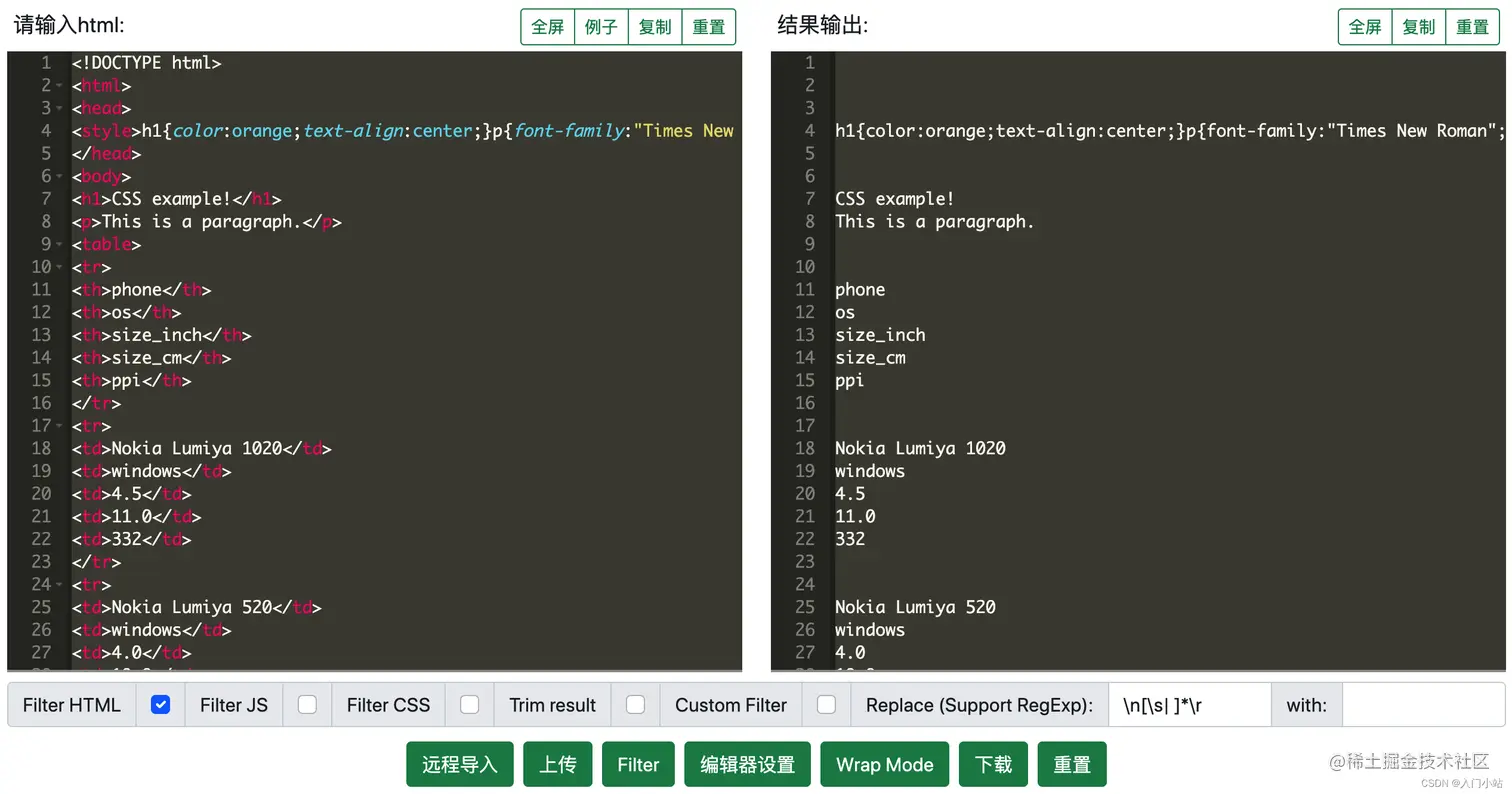
Task: Collapse tr fold arrow on line 10
Action: tap(60, 267)
